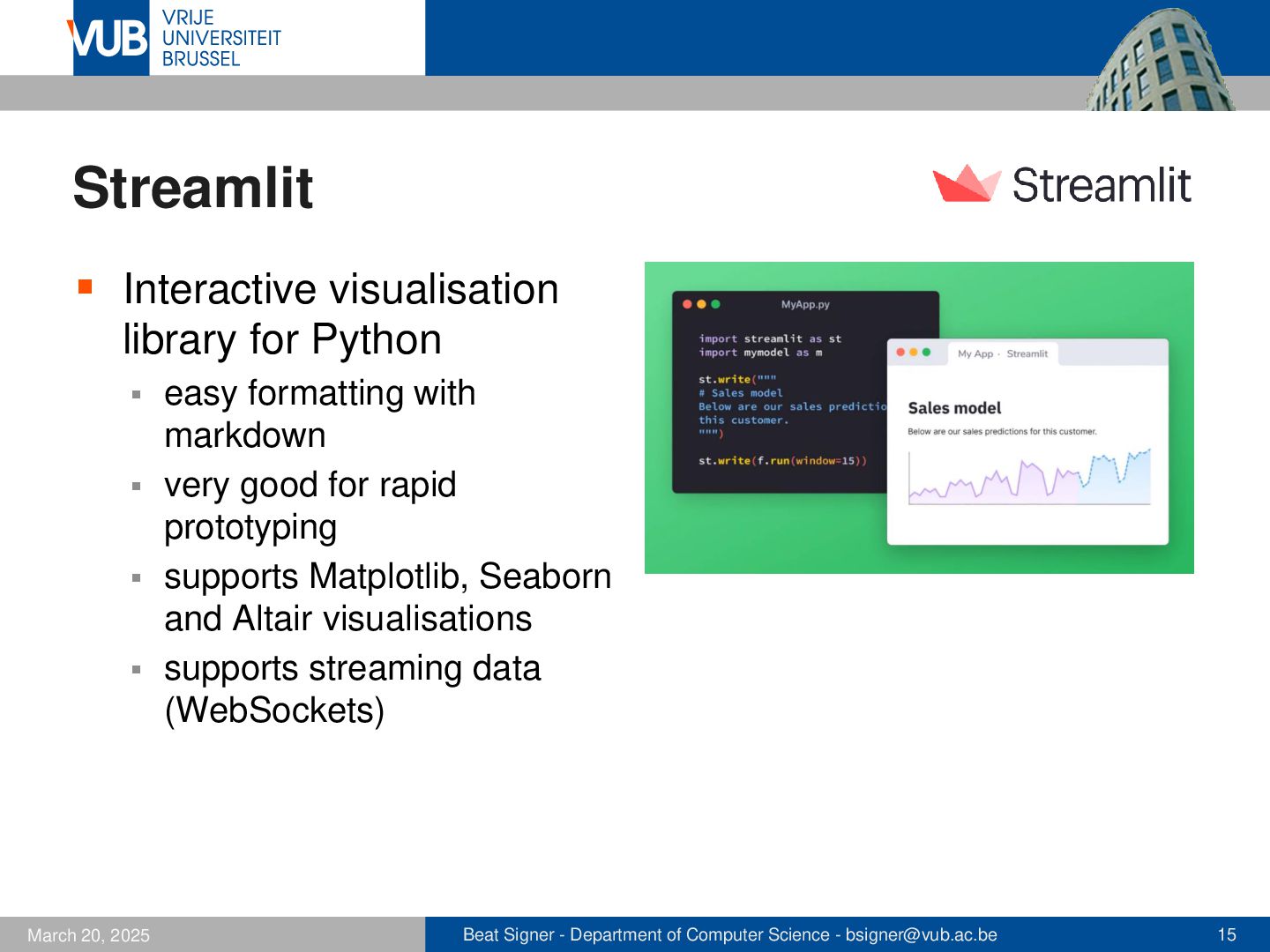Click the Streamlit code demo image
1270x952 pixels.
[x=919, y=418]
